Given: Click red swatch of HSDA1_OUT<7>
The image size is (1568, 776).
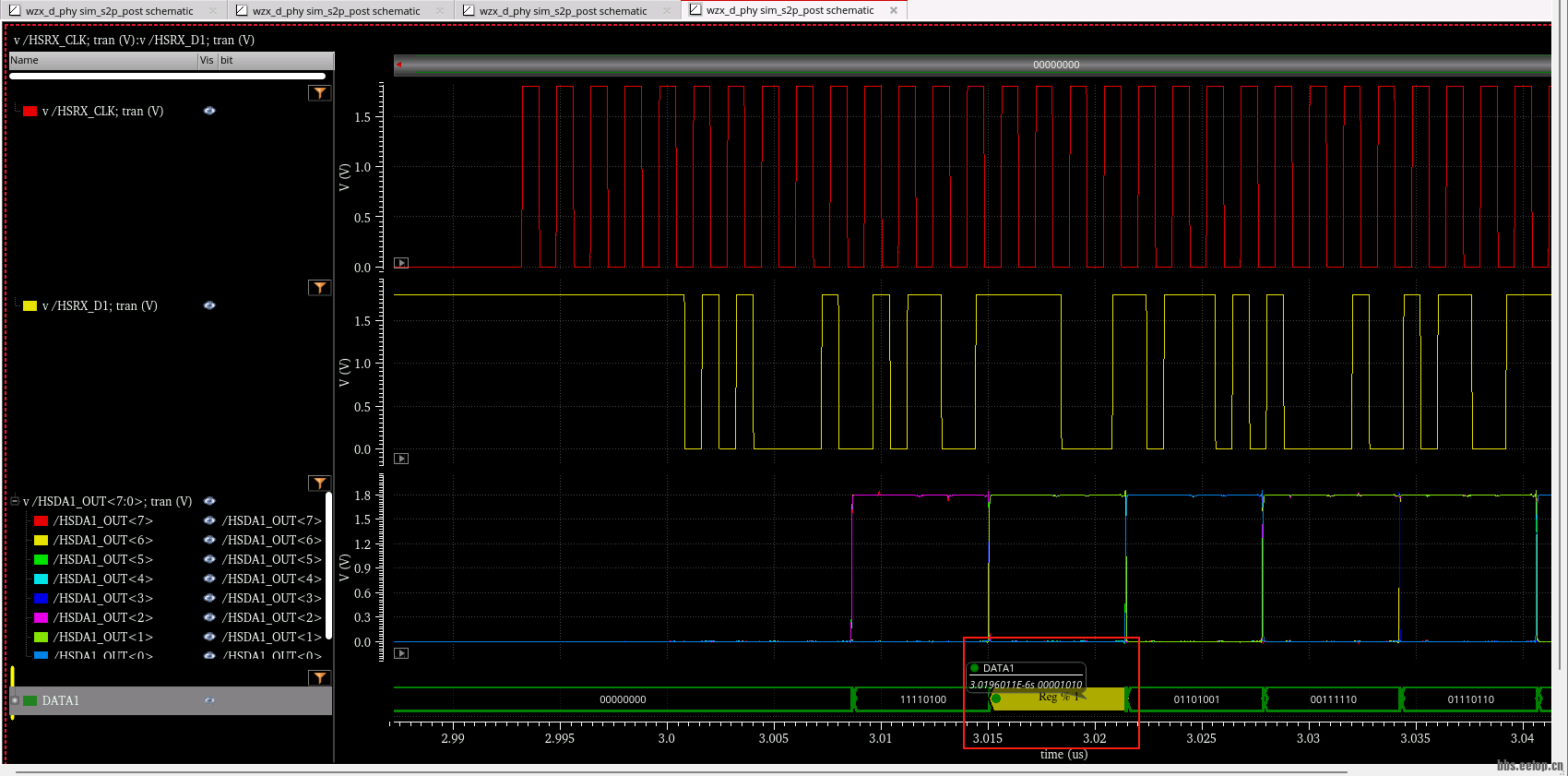Looking at the screenshot, I should [x=41, y=520].
